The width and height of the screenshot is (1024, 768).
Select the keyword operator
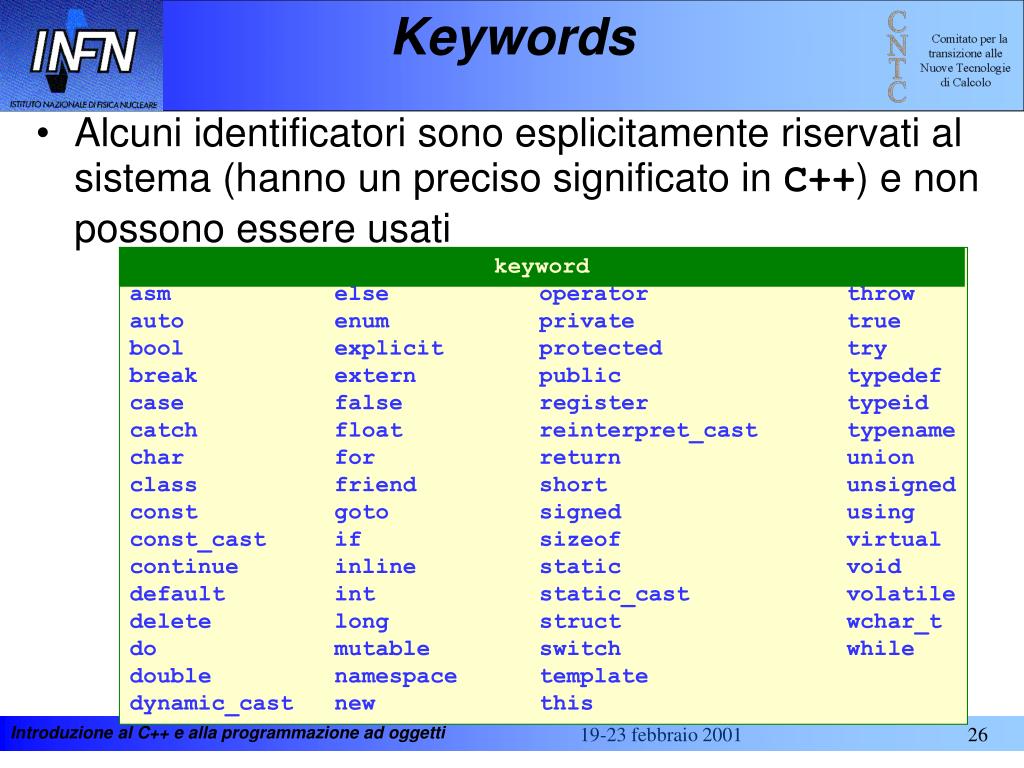pyautogui.click(x=594, y=295)
